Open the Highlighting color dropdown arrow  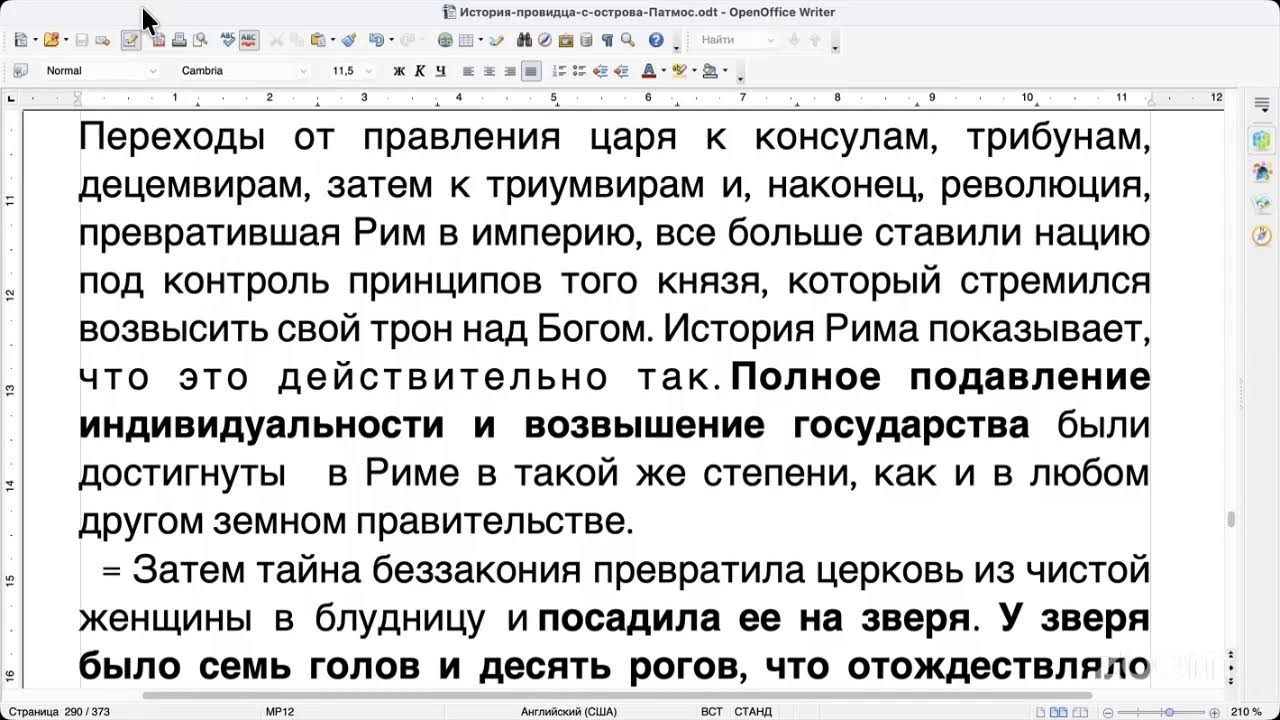[693, 71]
